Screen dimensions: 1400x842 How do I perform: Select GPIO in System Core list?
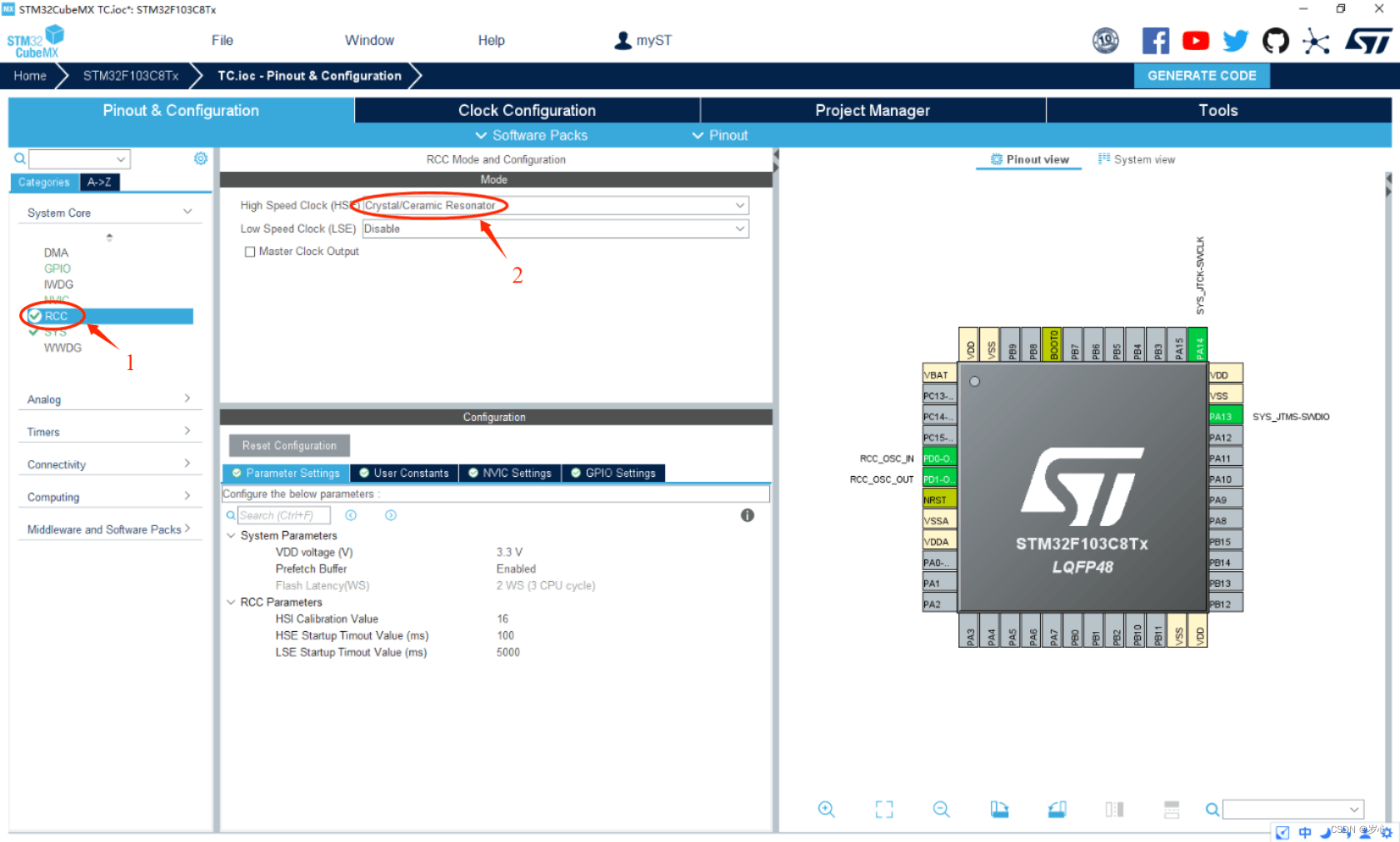57,268
